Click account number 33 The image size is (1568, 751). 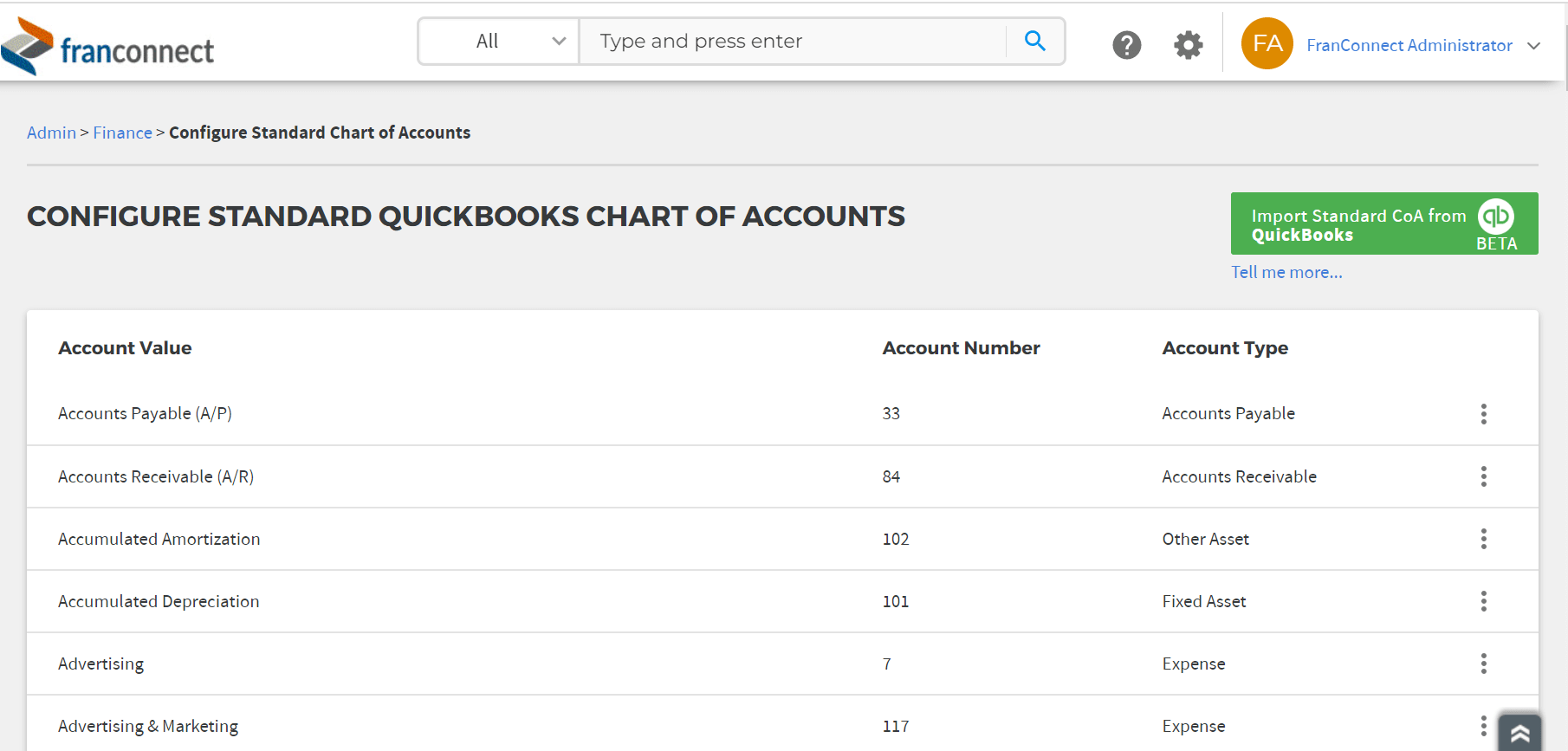coord(891,413)
